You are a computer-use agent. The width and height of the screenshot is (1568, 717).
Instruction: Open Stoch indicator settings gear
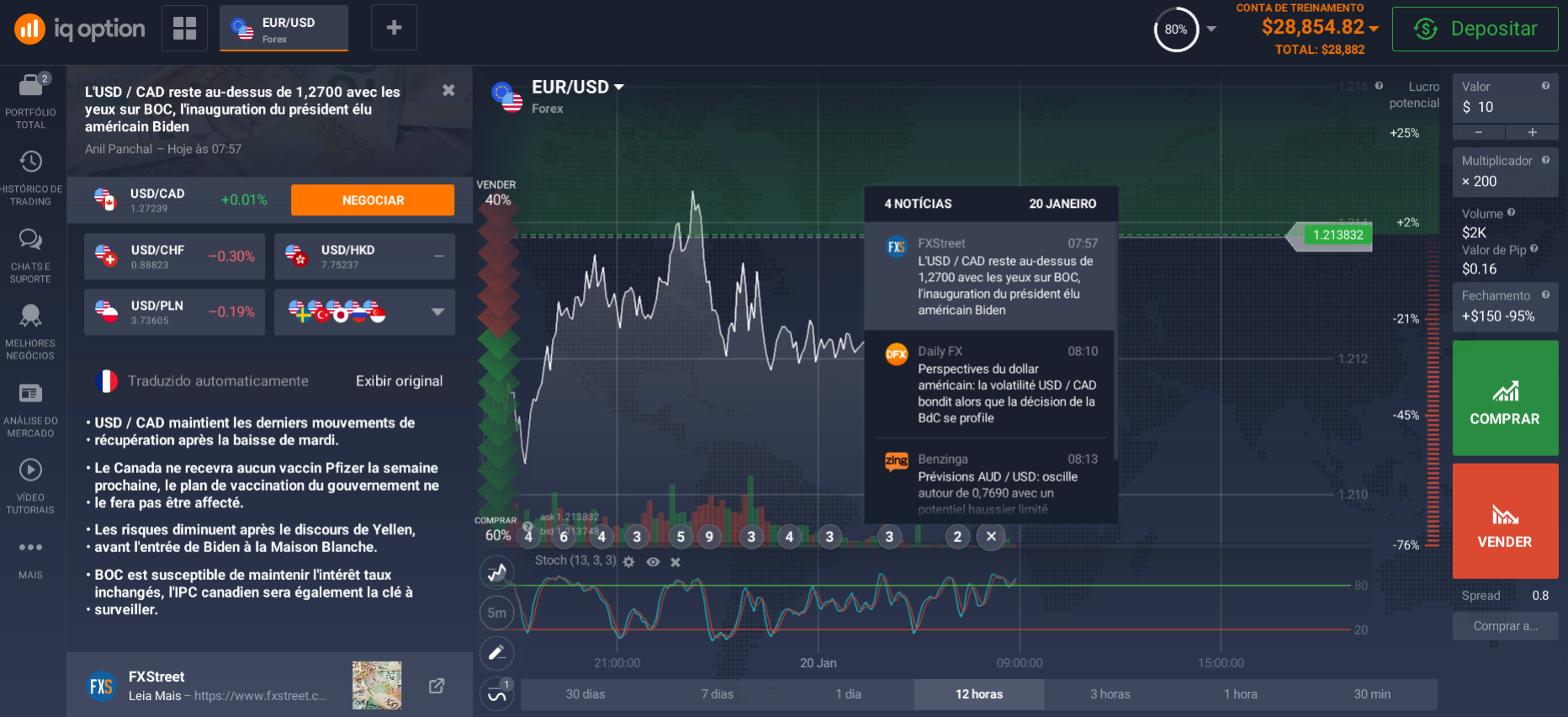(628, 561)
